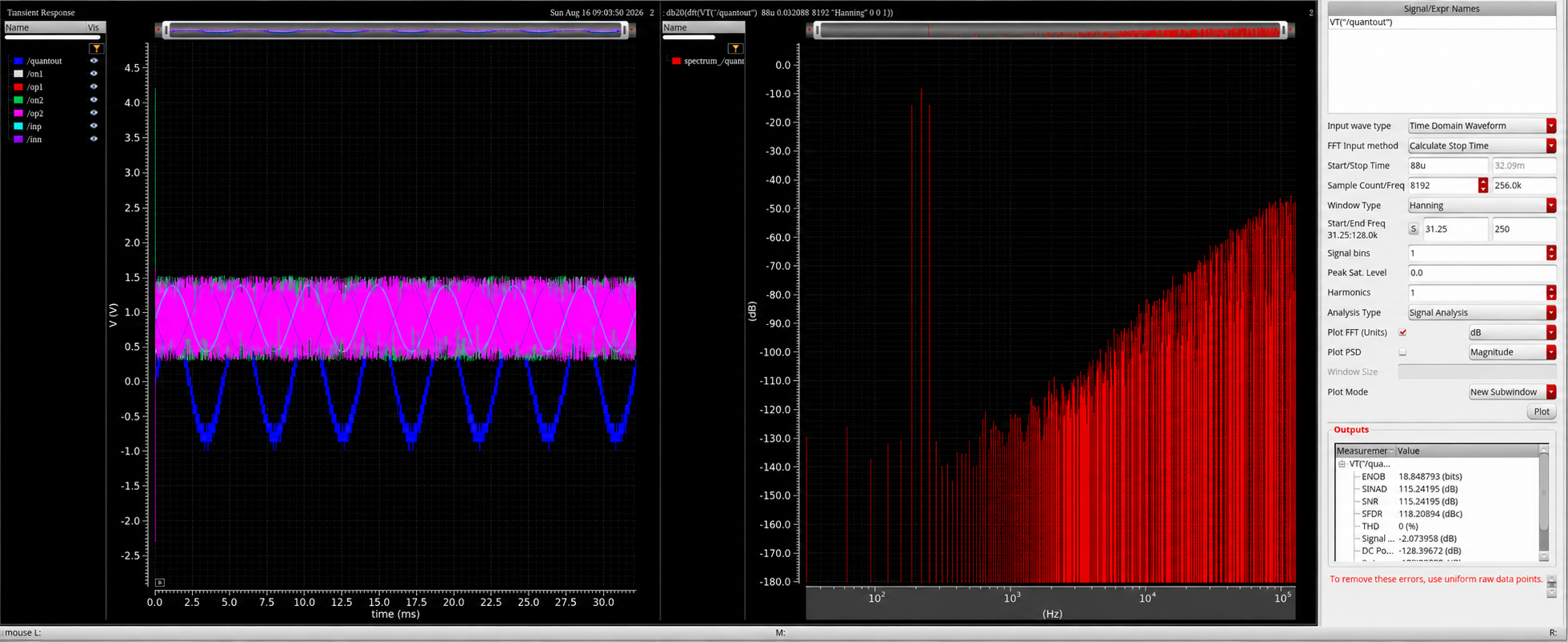Open the Window Type dropdown showing Hanning
Screen dimensions: 1568x642
(1482, 206)
